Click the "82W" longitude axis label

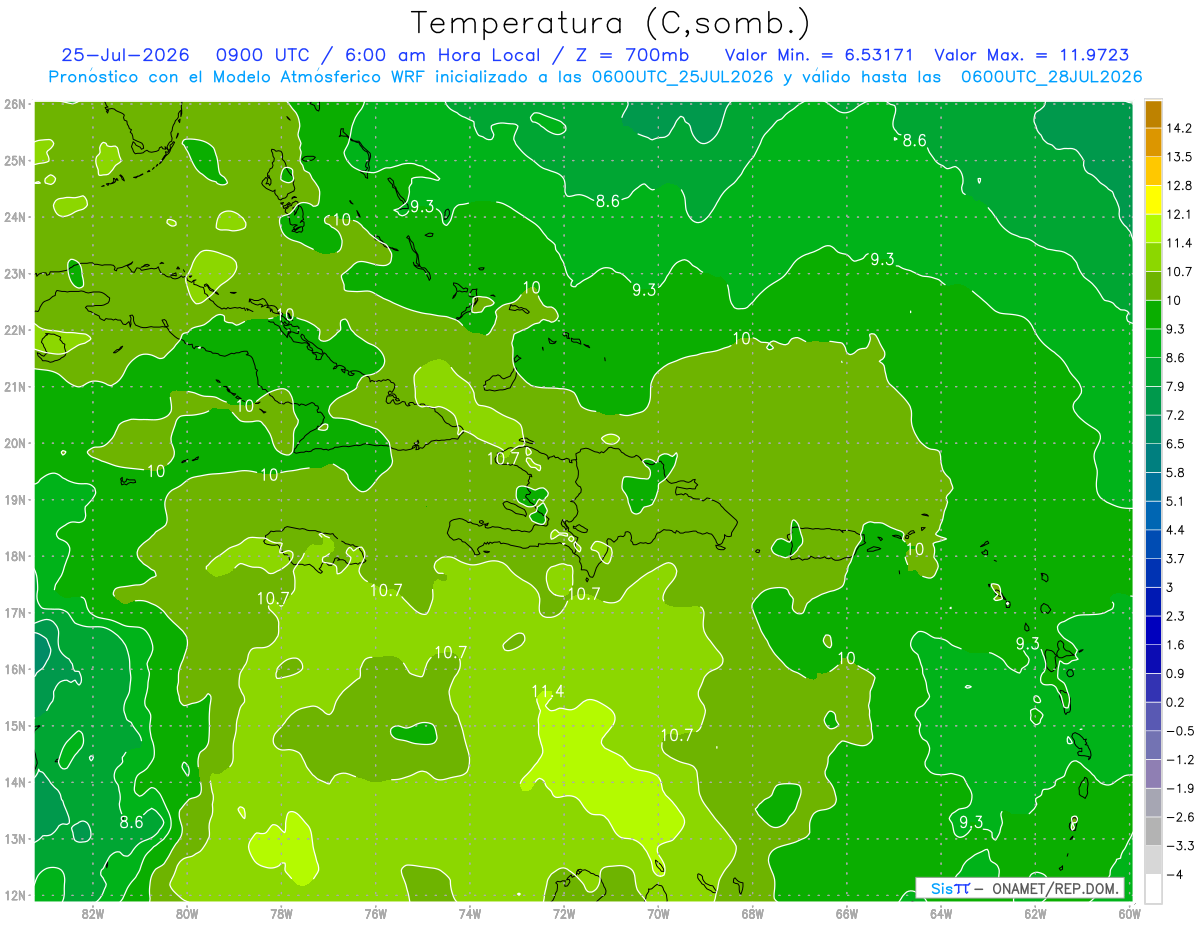click(92, 914)
